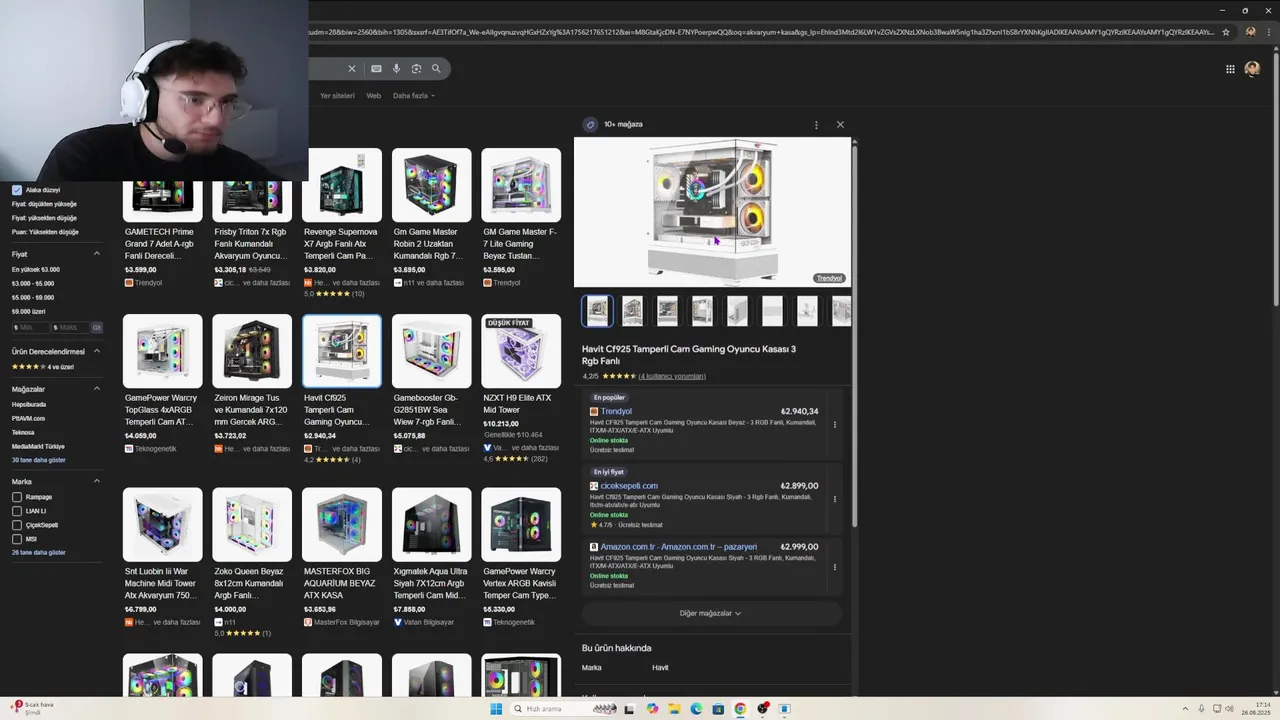This screenshot has height=720, width=1280.
Task: Switch to Chrome in the taskbar
Action: point(740,709)
